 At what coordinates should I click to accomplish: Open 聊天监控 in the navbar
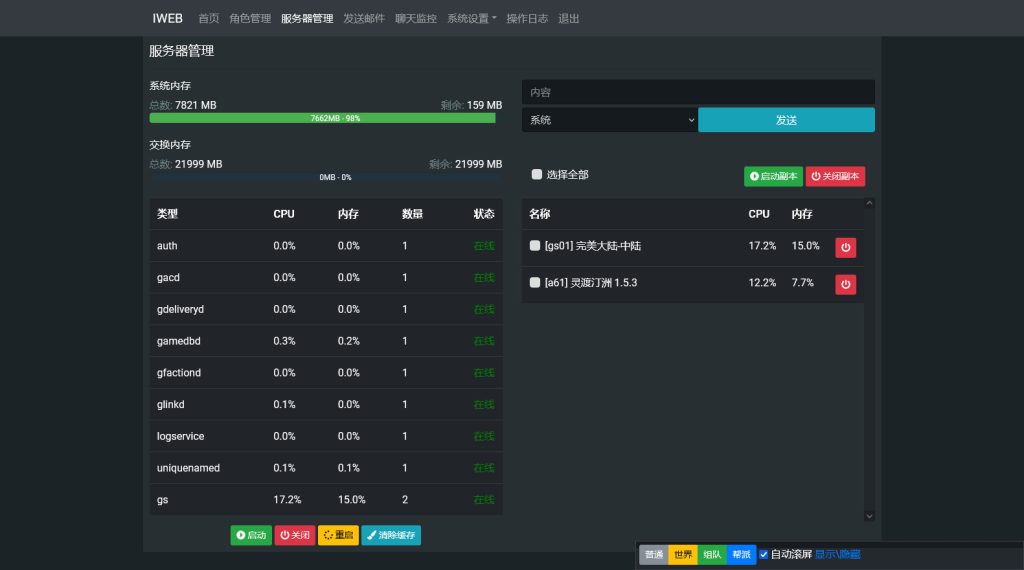pyautogui.click(x=416, y=18)
